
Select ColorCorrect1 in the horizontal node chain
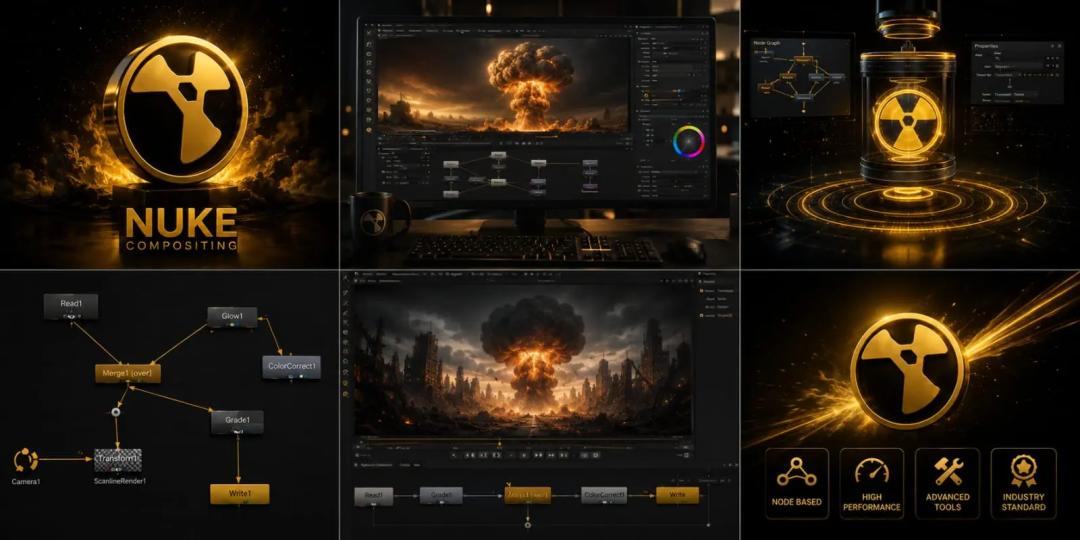(604, 495)
